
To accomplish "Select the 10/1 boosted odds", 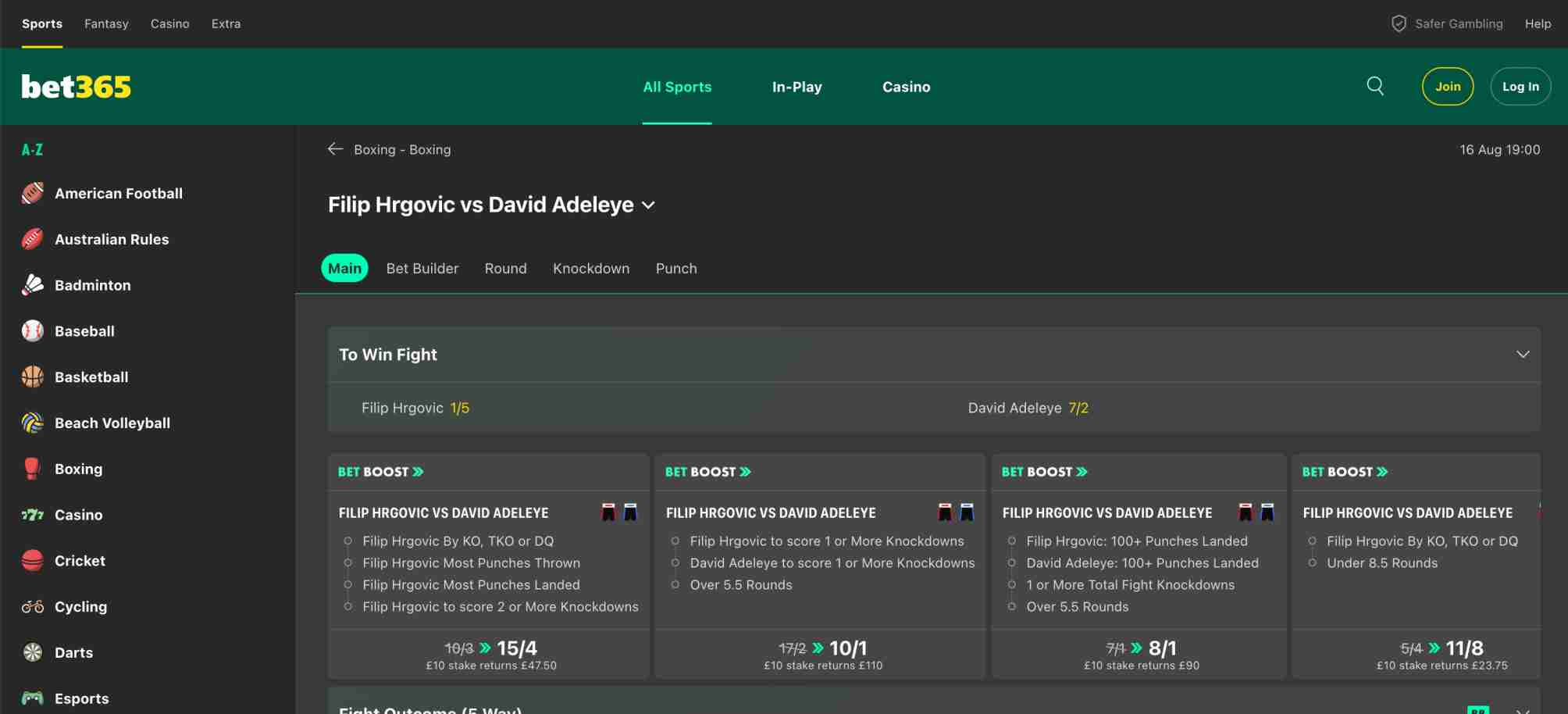I will (848, 648).
